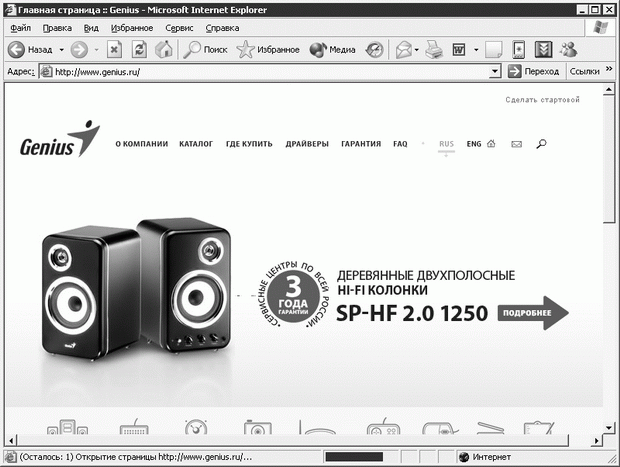Image resolution: width=620 pixels, height=467 pixels.
Task: Open the History clock icon in toolbar
Action: [374, 49]
